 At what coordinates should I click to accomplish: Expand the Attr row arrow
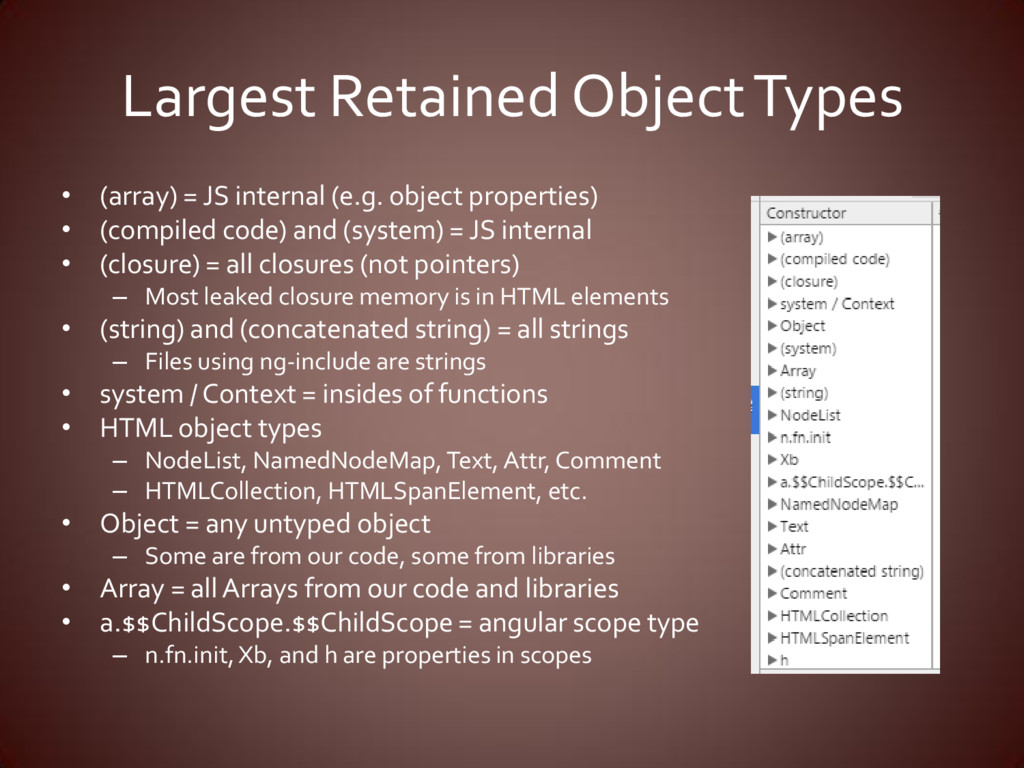772,549
